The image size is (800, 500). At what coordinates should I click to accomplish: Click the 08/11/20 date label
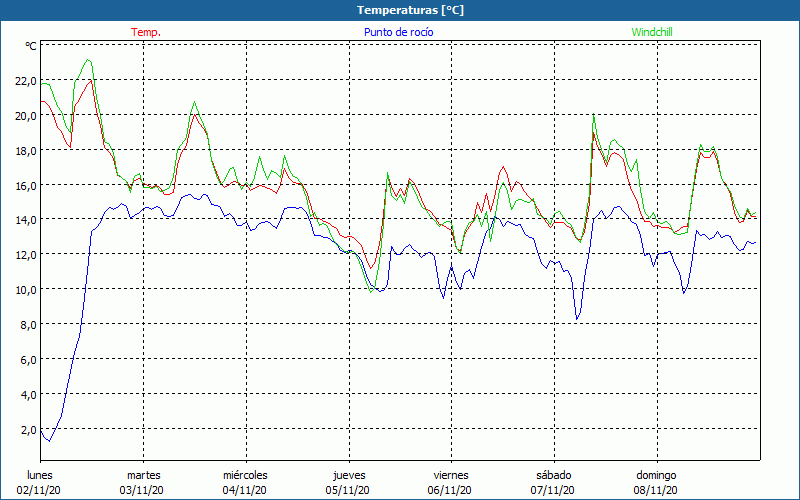click(x=656, y=490)
